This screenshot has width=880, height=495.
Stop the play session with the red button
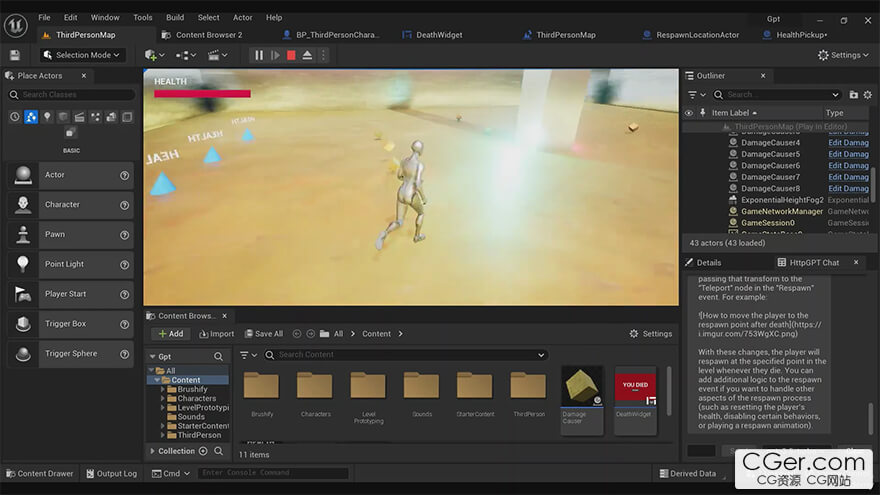tap(291, 55)
